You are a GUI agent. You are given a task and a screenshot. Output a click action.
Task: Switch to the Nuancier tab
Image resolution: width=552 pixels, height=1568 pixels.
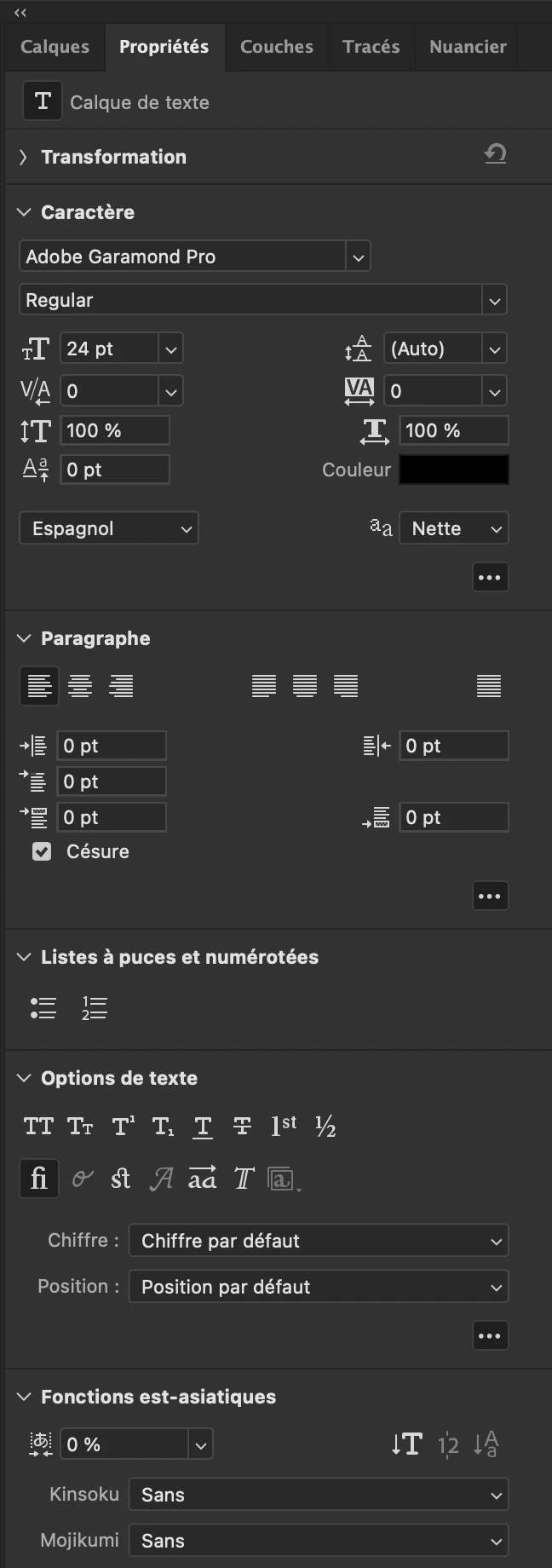click(x=468, y=47)
